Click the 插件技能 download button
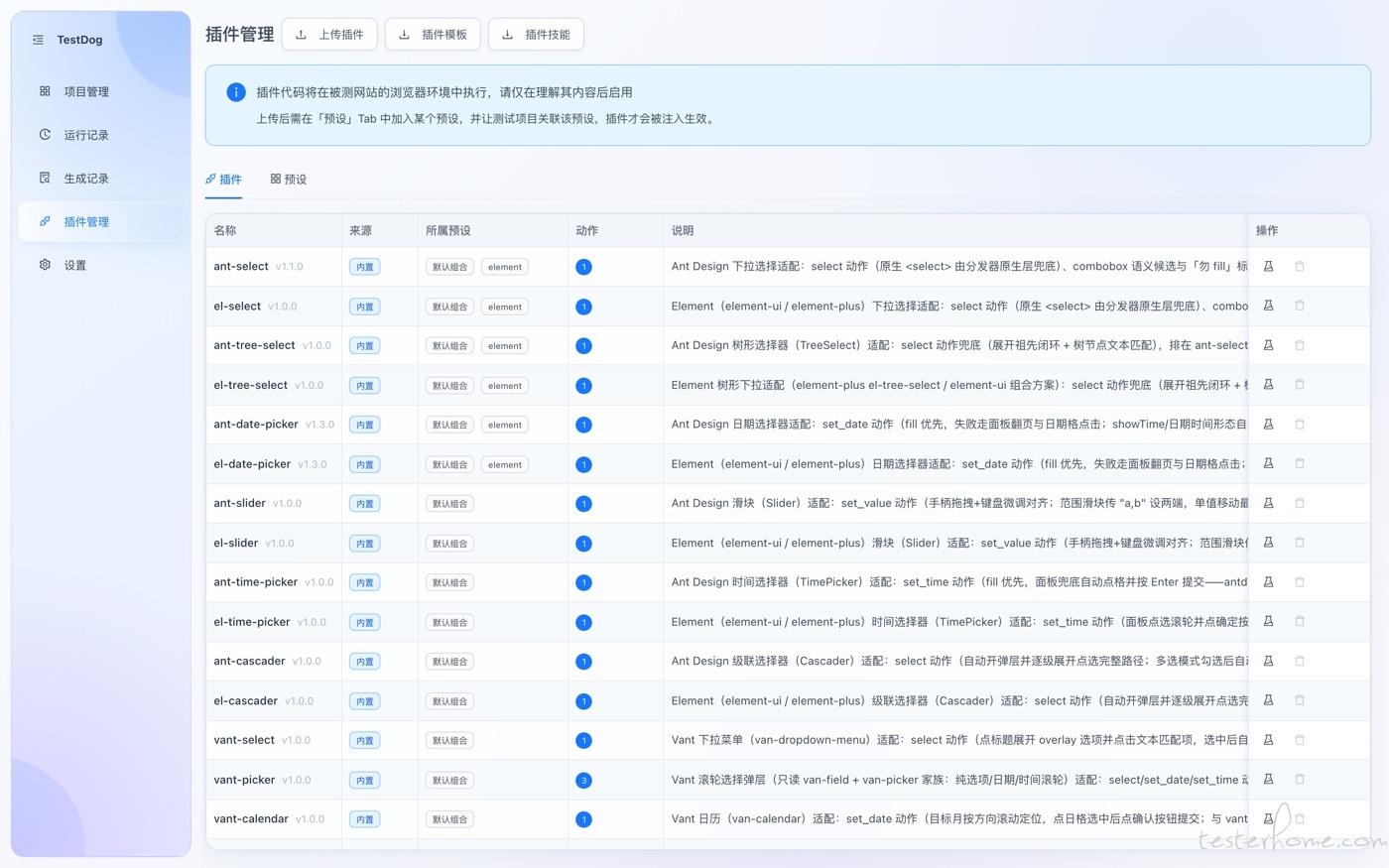The image size is (1389, 868). [x=536, y=35]
